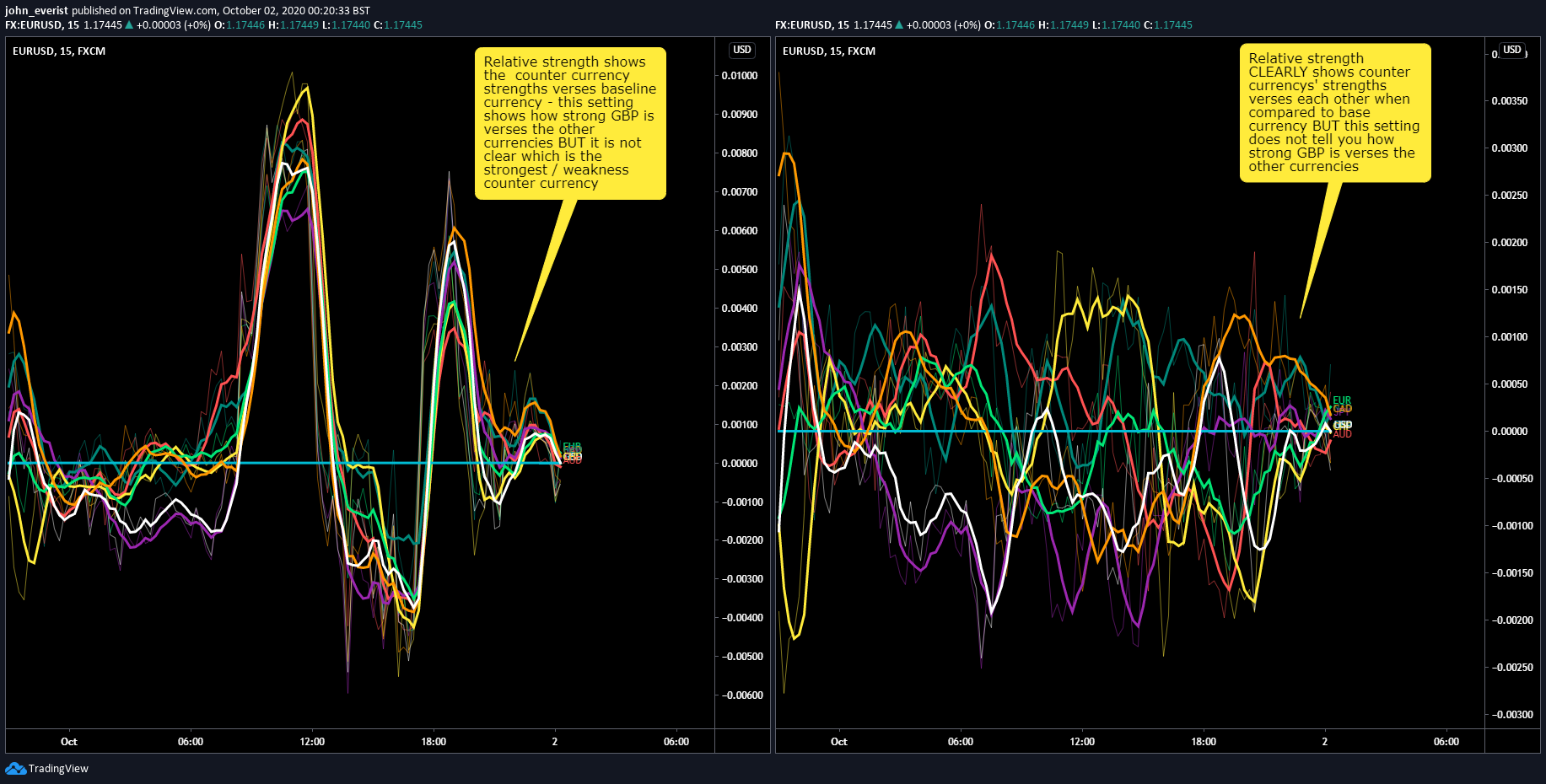Viewport: 1546px width, 784px height.
Task: Click the 0.00250 price axis label
Action: pyautogui.click(x=1510, y=196)
